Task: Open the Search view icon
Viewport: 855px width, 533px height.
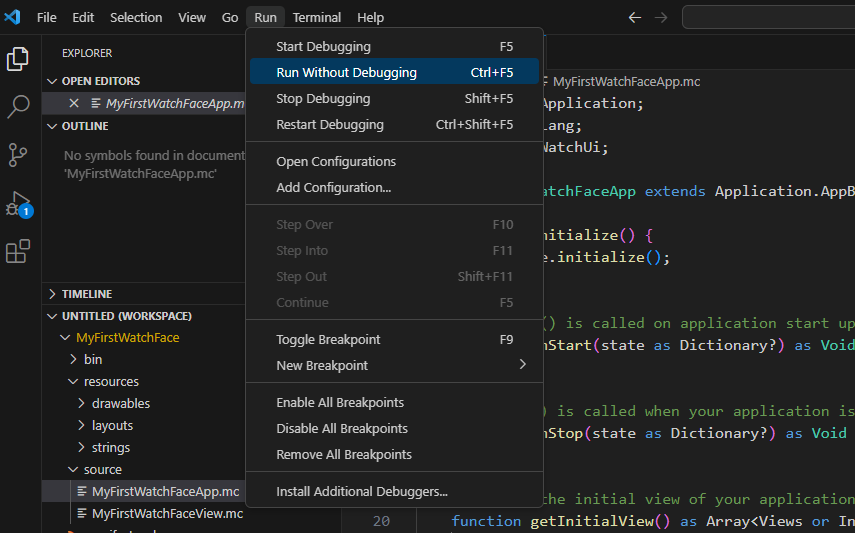Action: (x=18, y=107)
